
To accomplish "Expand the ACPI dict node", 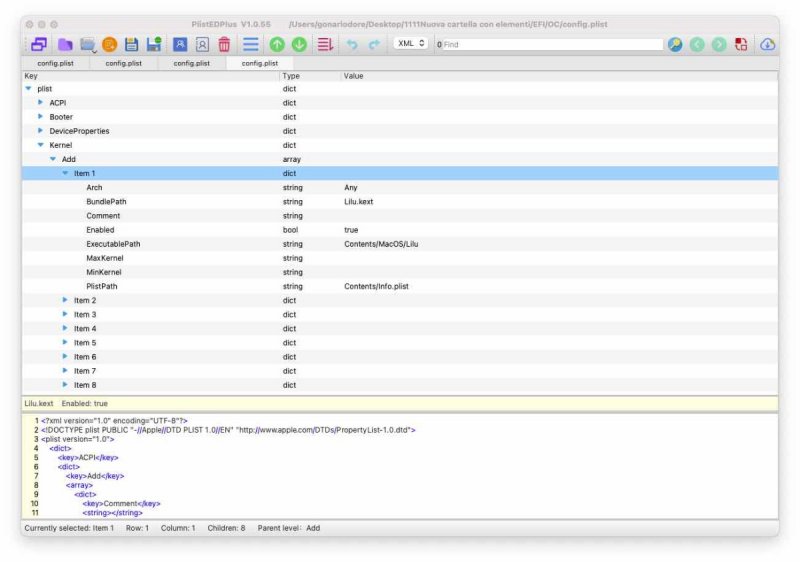I will 41,103.
